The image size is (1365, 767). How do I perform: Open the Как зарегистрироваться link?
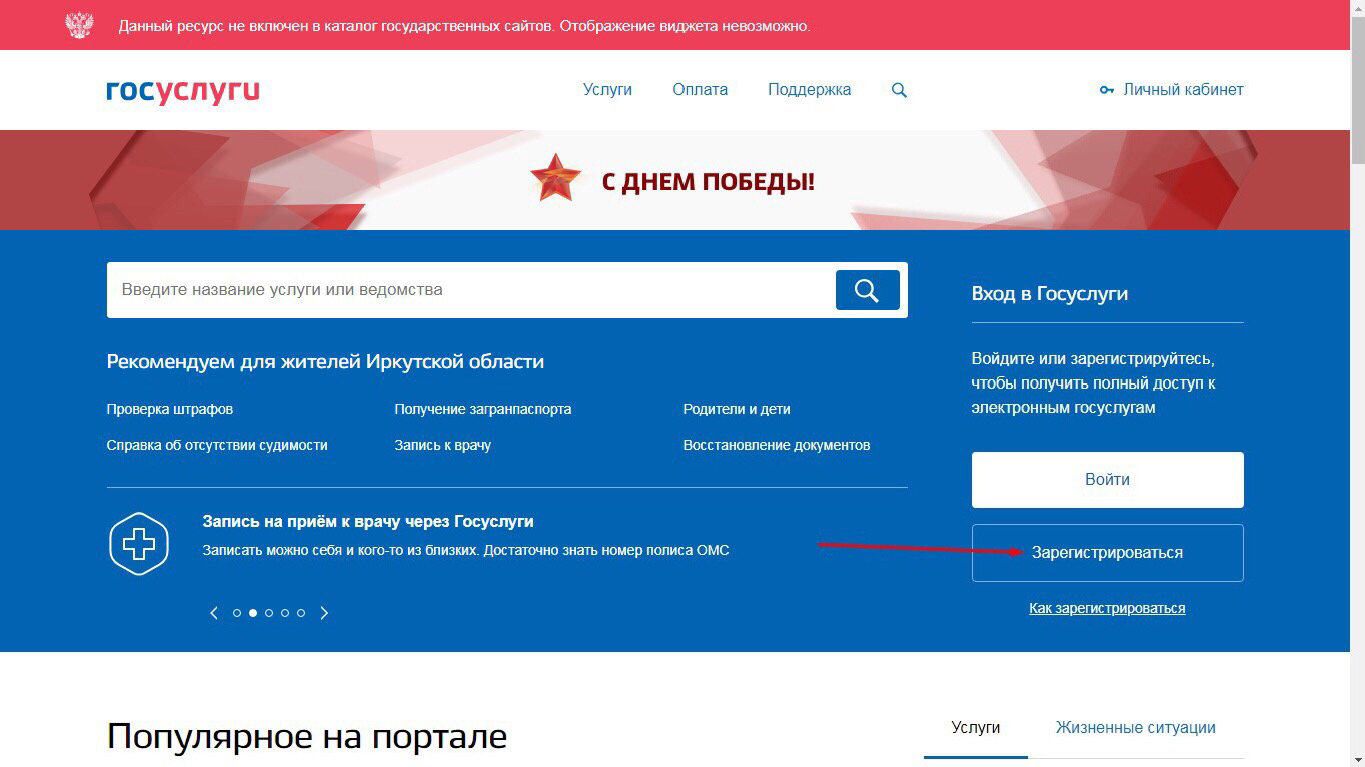[x=1106, y=607]
